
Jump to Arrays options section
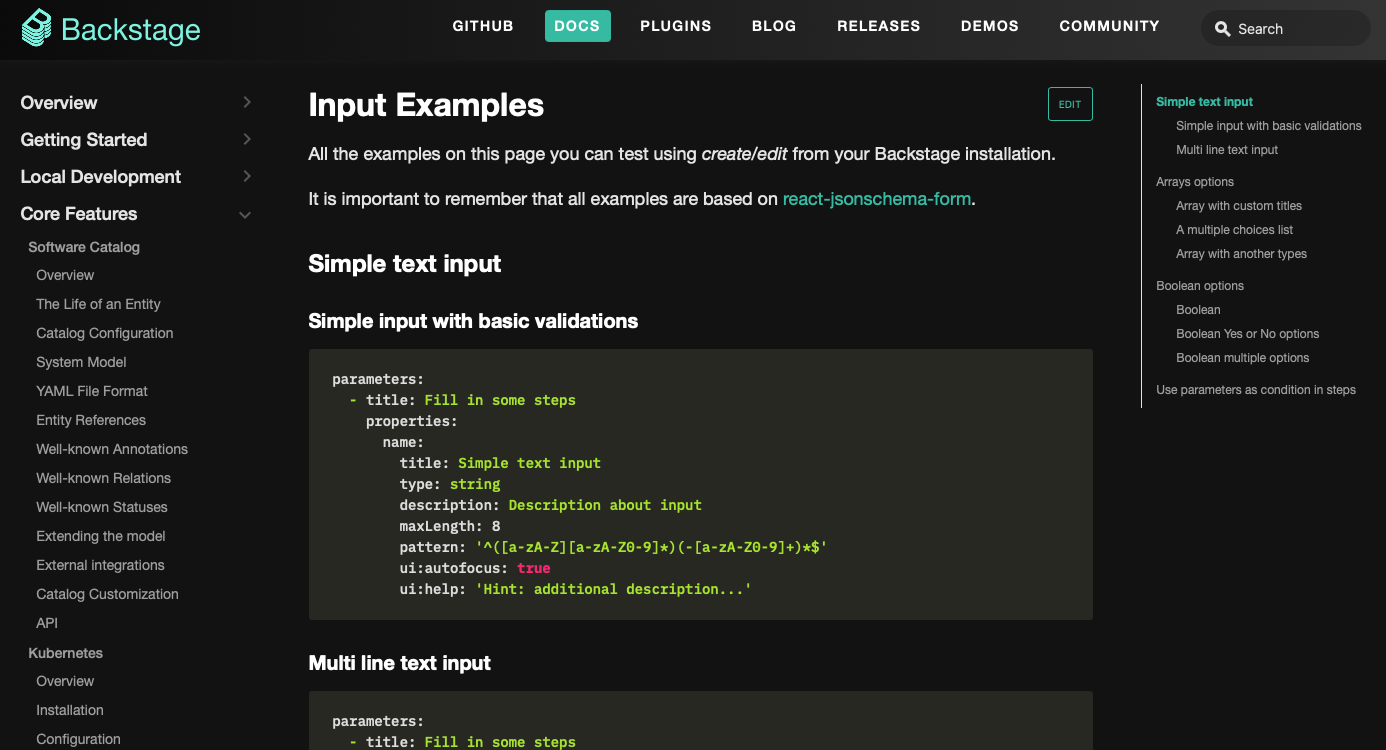[x=1195, y=182]
